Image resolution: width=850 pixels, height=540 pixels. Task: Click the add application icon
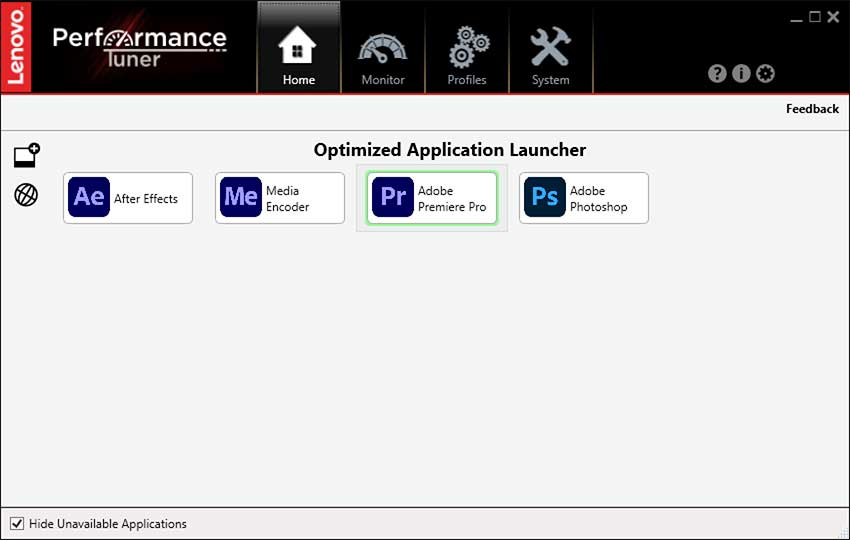27,155
